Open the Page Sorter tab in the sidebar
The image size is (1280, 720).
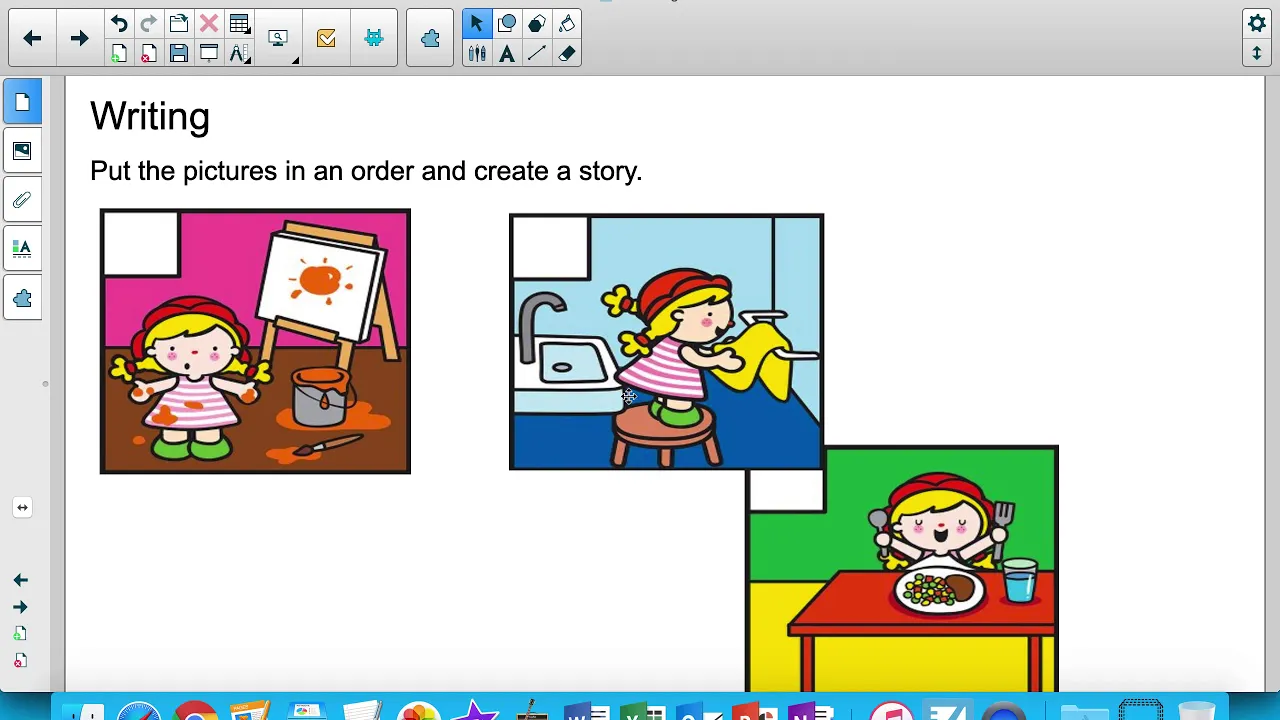[x=22, y=102]
